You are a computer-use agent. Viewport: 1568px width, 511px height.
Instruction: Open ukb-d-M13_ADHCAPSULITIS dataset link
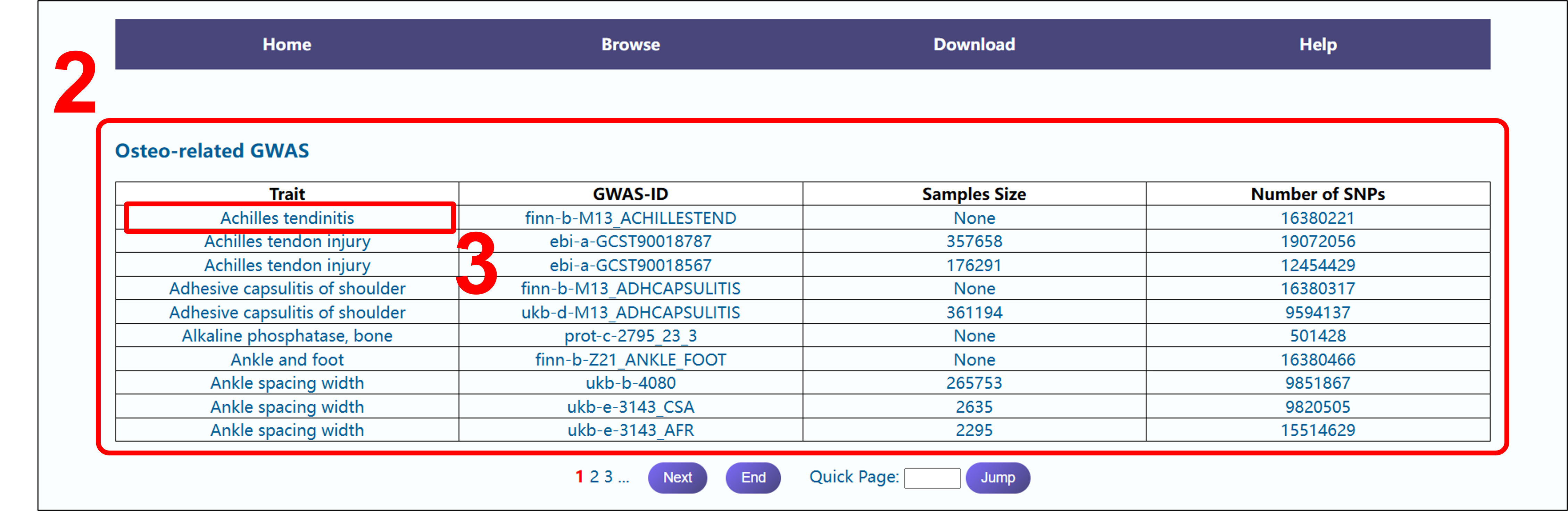[x=630, y=312]
